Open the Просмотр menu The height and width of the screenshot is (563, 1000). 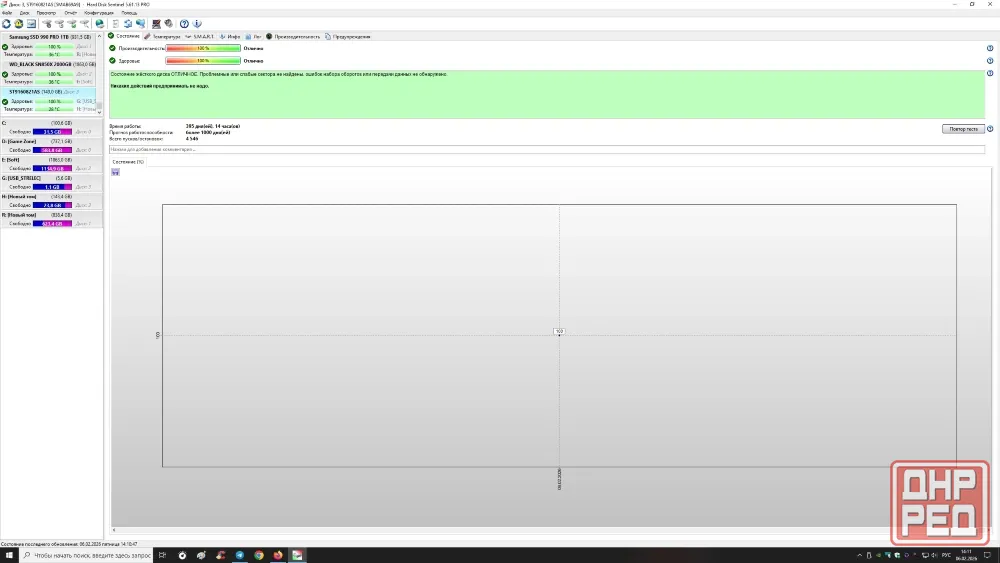coord(46,13)
